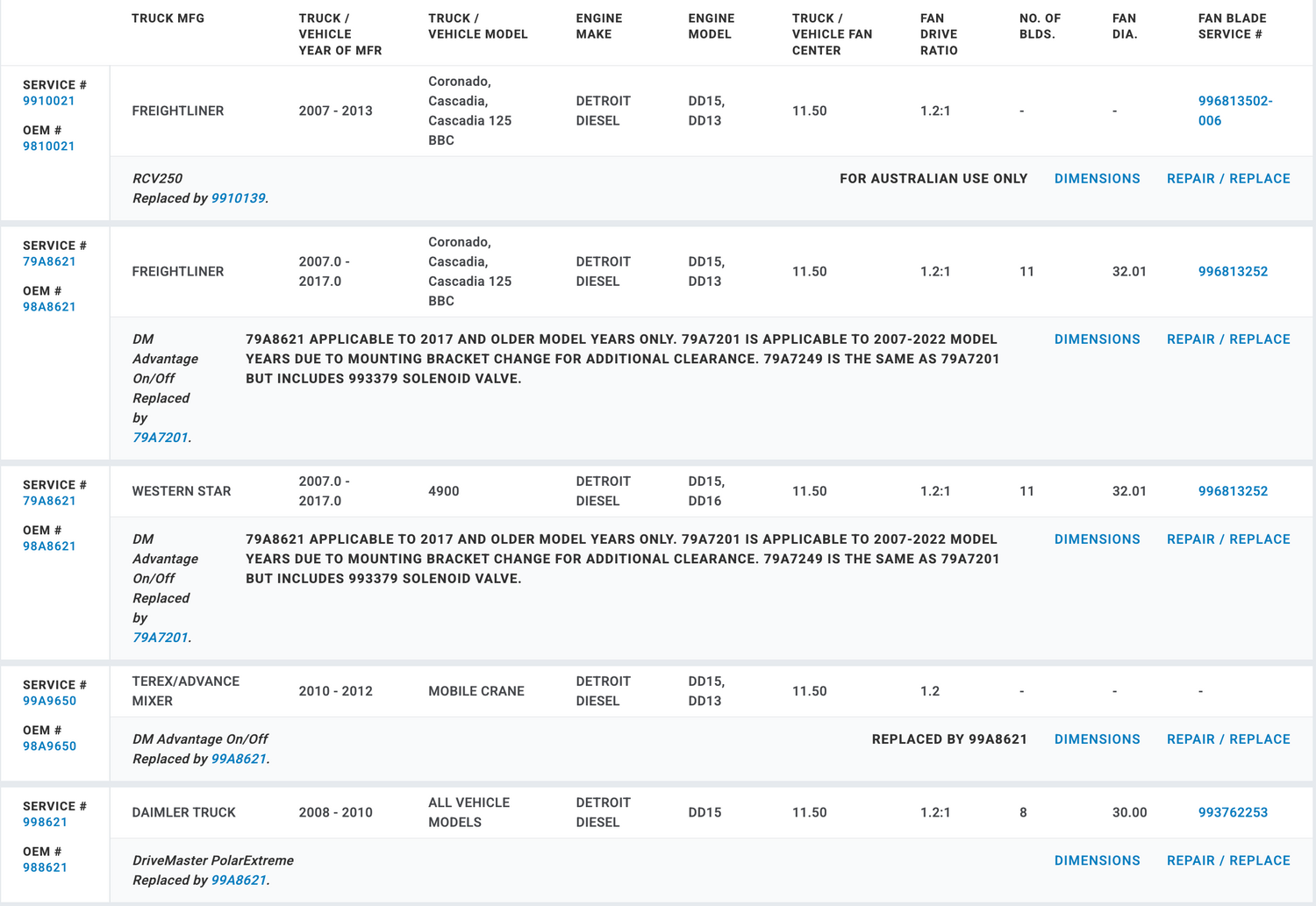Open service number 99A9650 link

(x=49, y=701)
